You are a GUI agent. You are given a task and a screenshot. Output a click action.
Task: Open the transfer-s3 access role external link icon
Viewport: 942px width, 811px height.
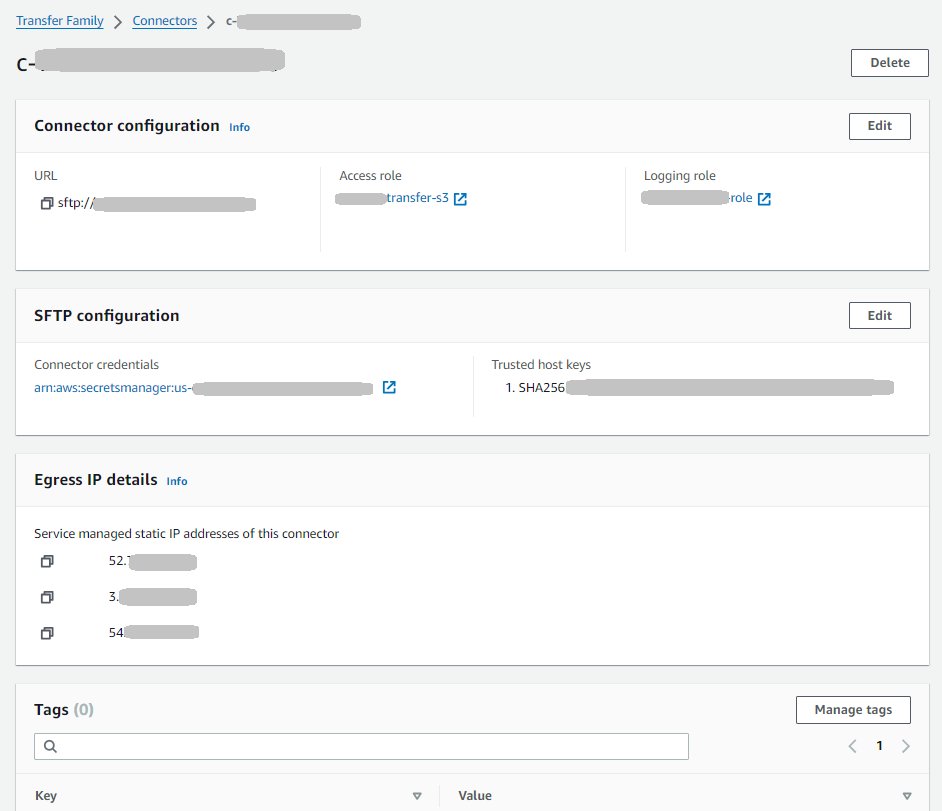460,199
